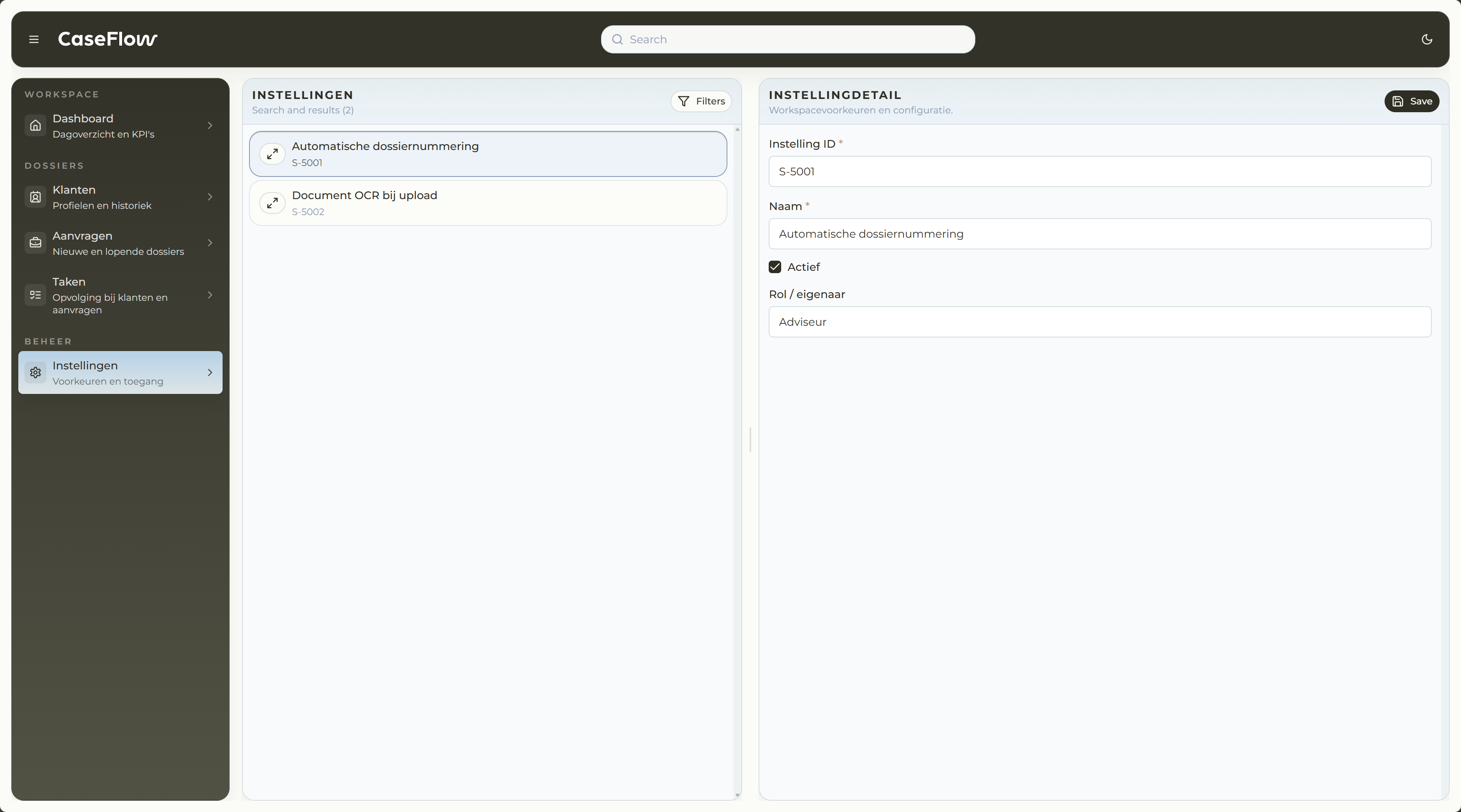Open the hamburger menu icon
The image size is (1461, 812).
34,39
